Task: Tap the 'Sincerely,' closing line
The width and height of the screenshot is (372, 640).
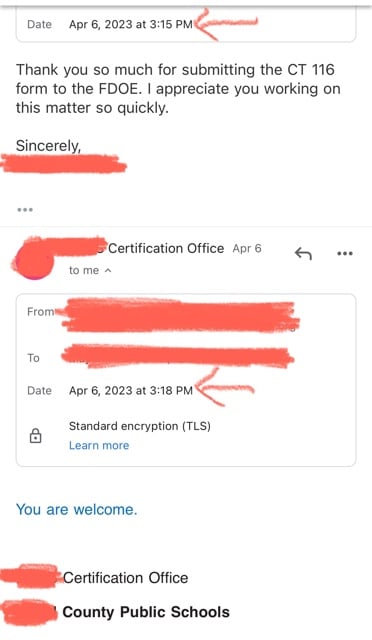Action: coord(48,146)
